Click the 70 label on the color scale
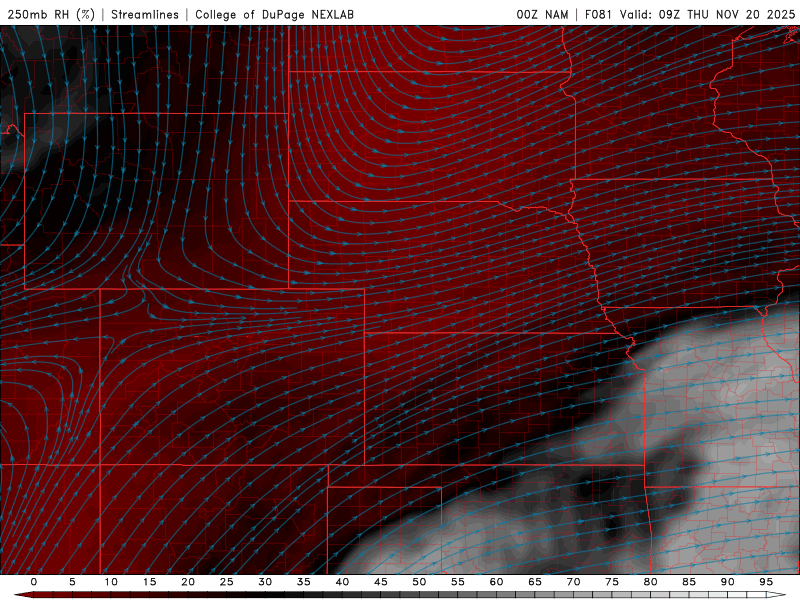The width and height of the screenshot is (800, 600). pyautogui.click(x=573, y=582)
